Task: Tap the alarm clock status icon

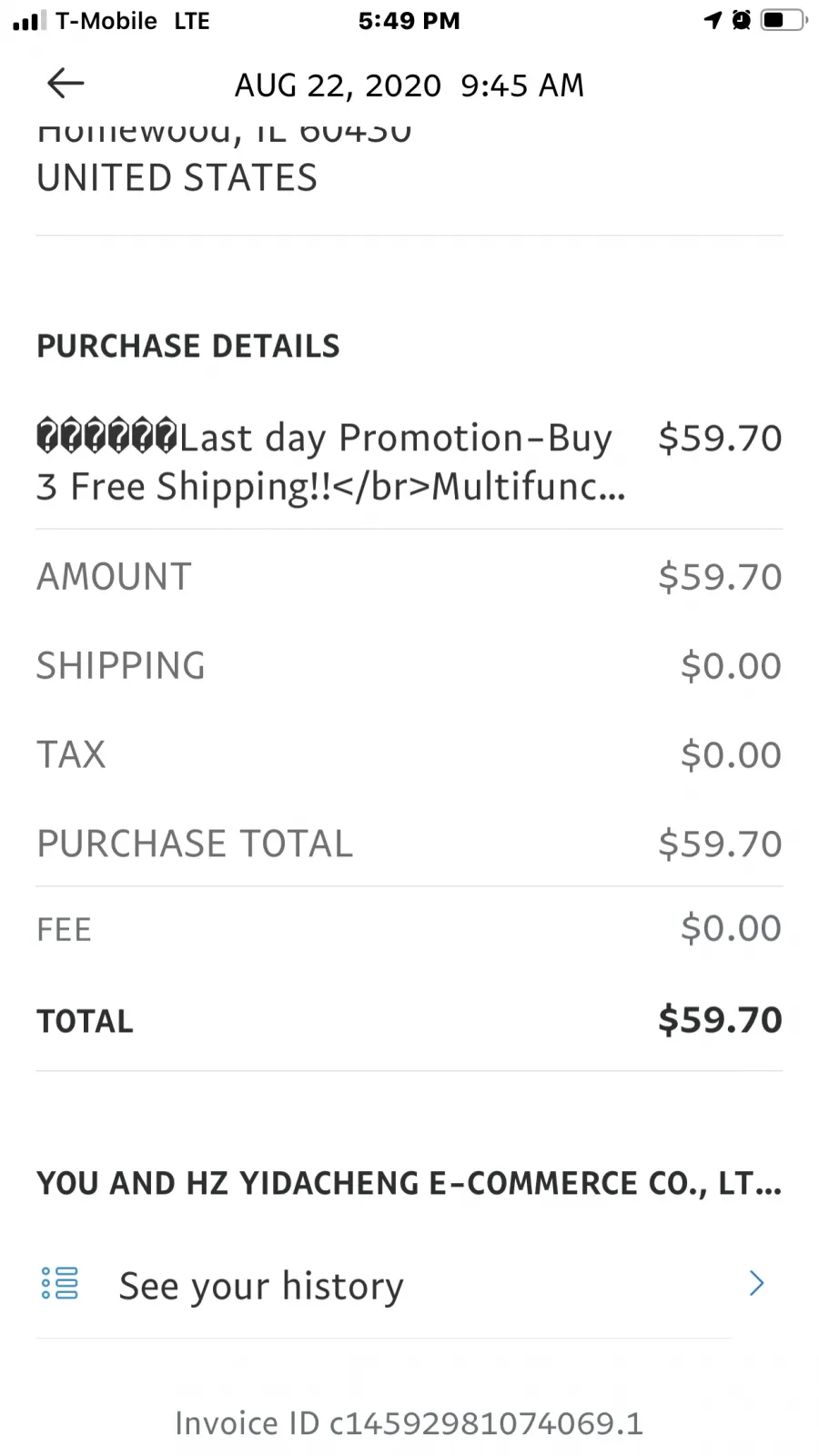Action: 742,20
